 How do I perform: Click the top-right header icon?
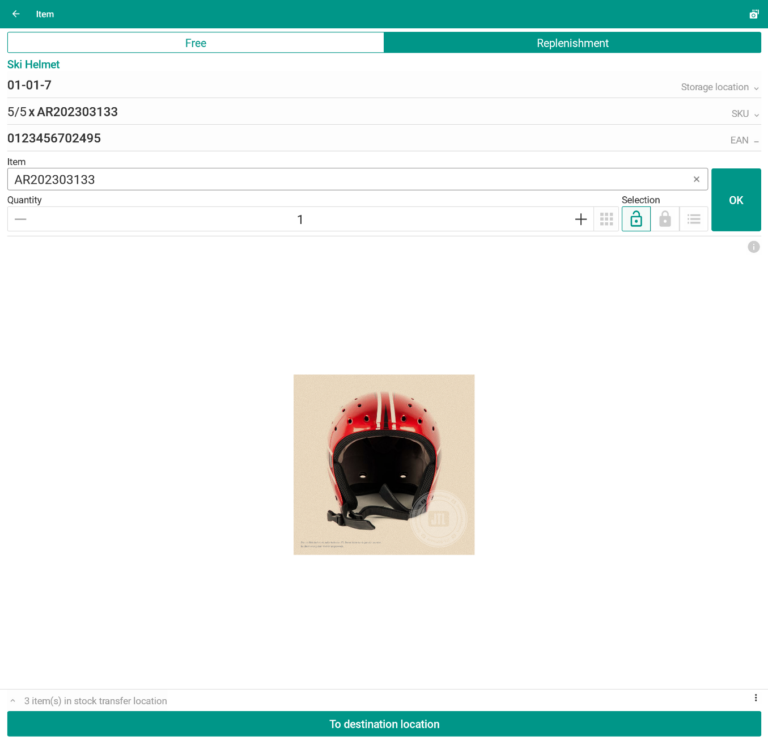point(753,14)
